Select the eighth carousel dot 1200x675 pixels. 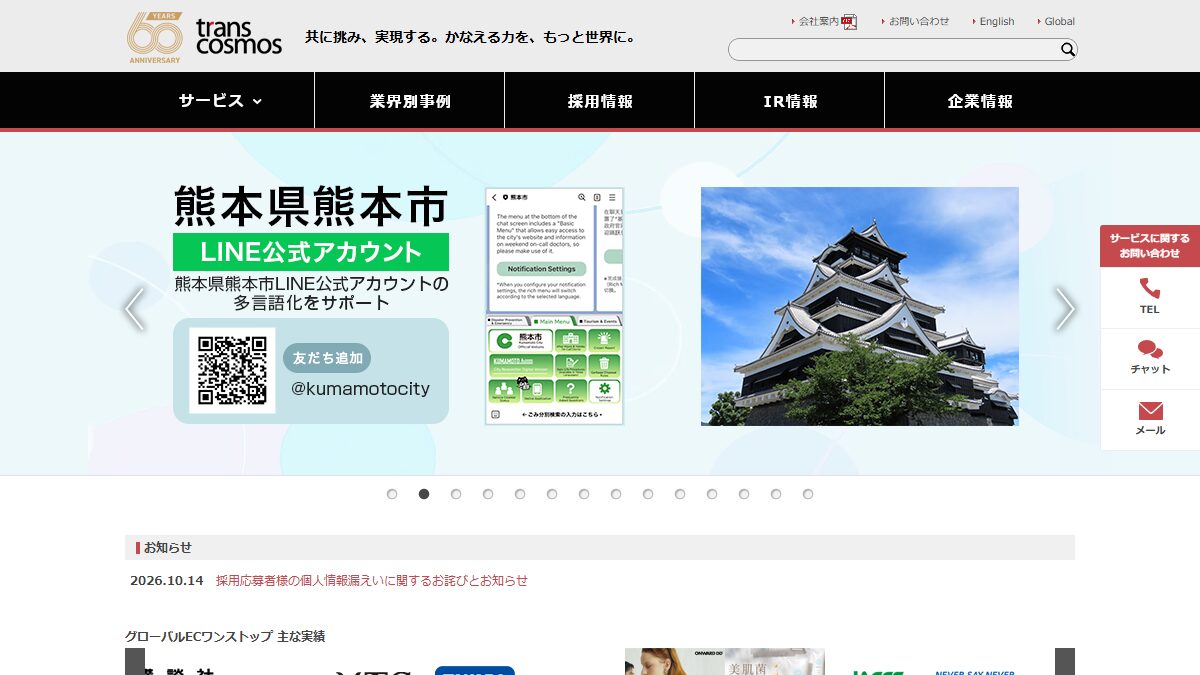[616, 494]
